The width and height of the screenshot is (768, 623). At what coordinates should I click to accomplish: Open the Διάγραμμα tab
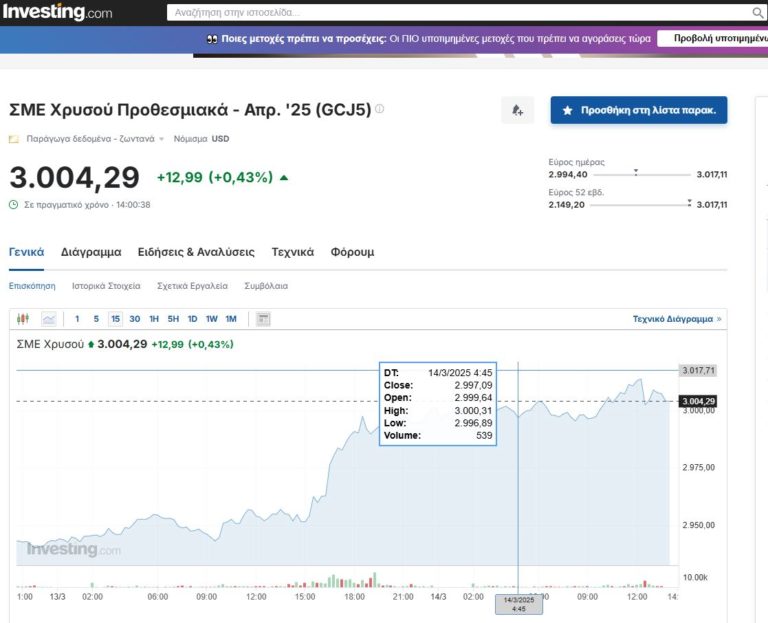point(91,252)
